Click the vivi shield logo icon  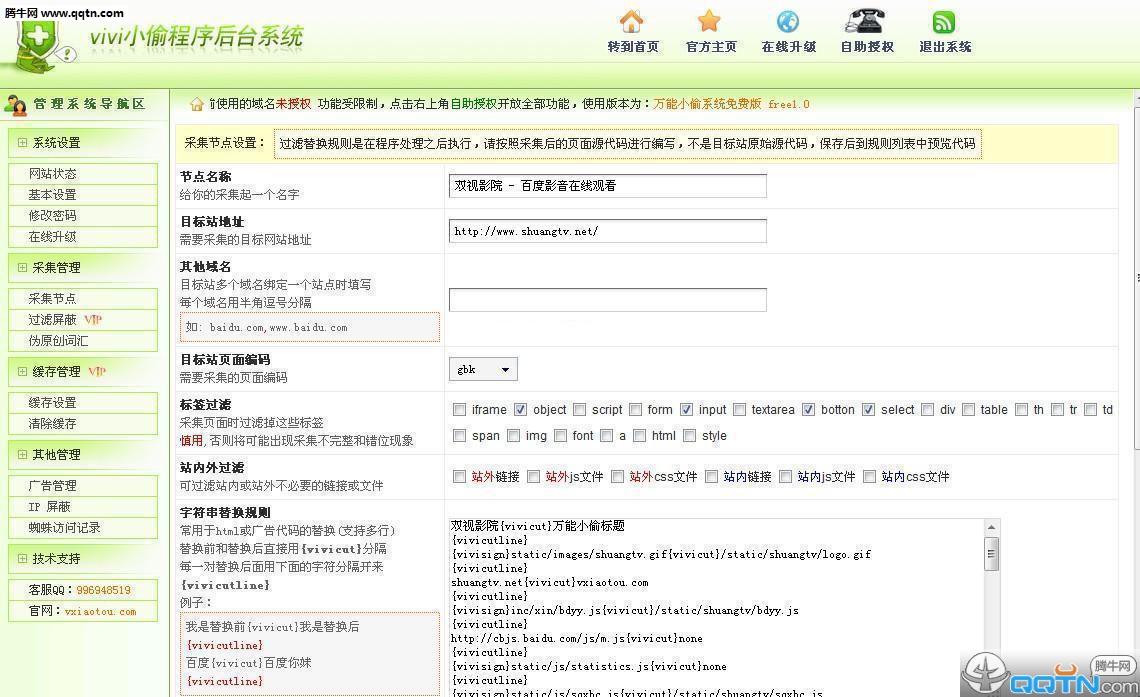click(40, 45)
